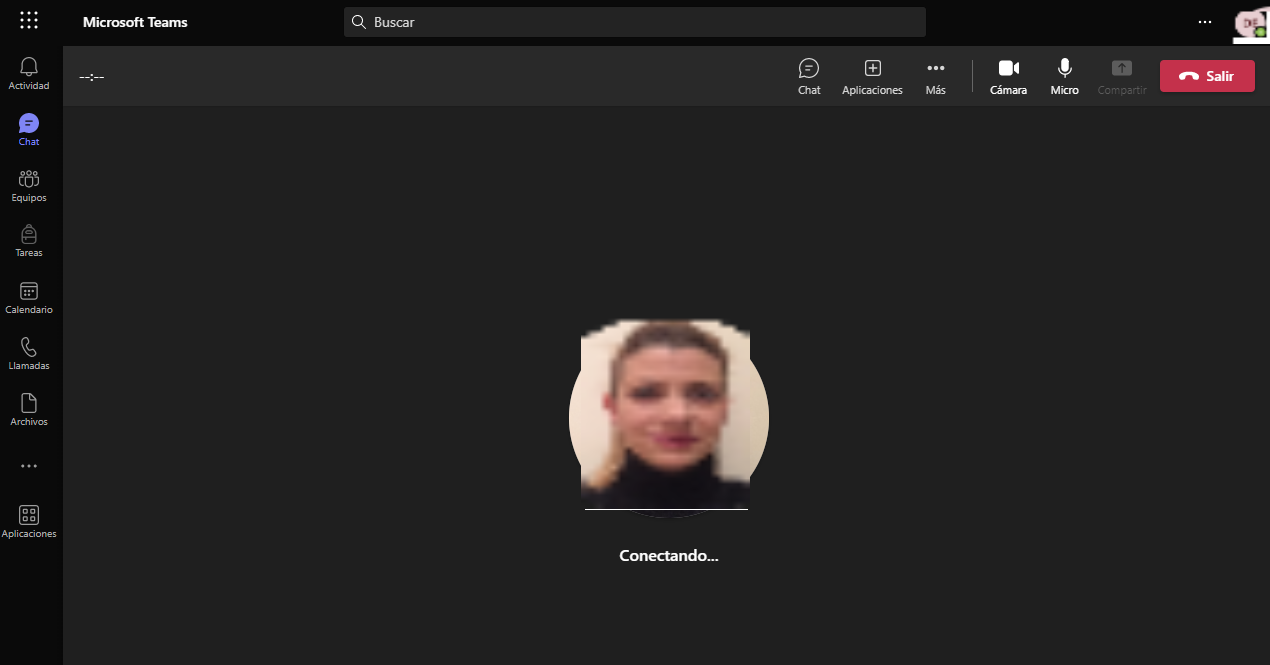Go to Chat in the left sidebar

click(x=29, y=130)
